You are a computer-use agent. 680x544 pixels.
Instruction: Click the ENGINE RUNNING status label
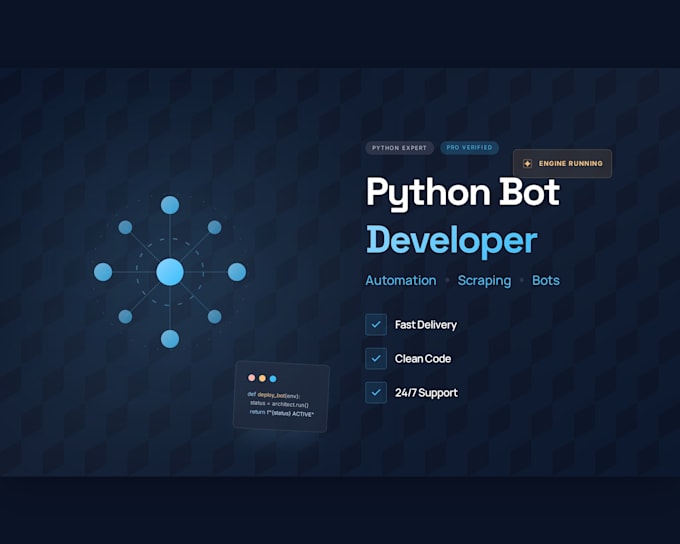pyautogui.click(x=571, y=164)
